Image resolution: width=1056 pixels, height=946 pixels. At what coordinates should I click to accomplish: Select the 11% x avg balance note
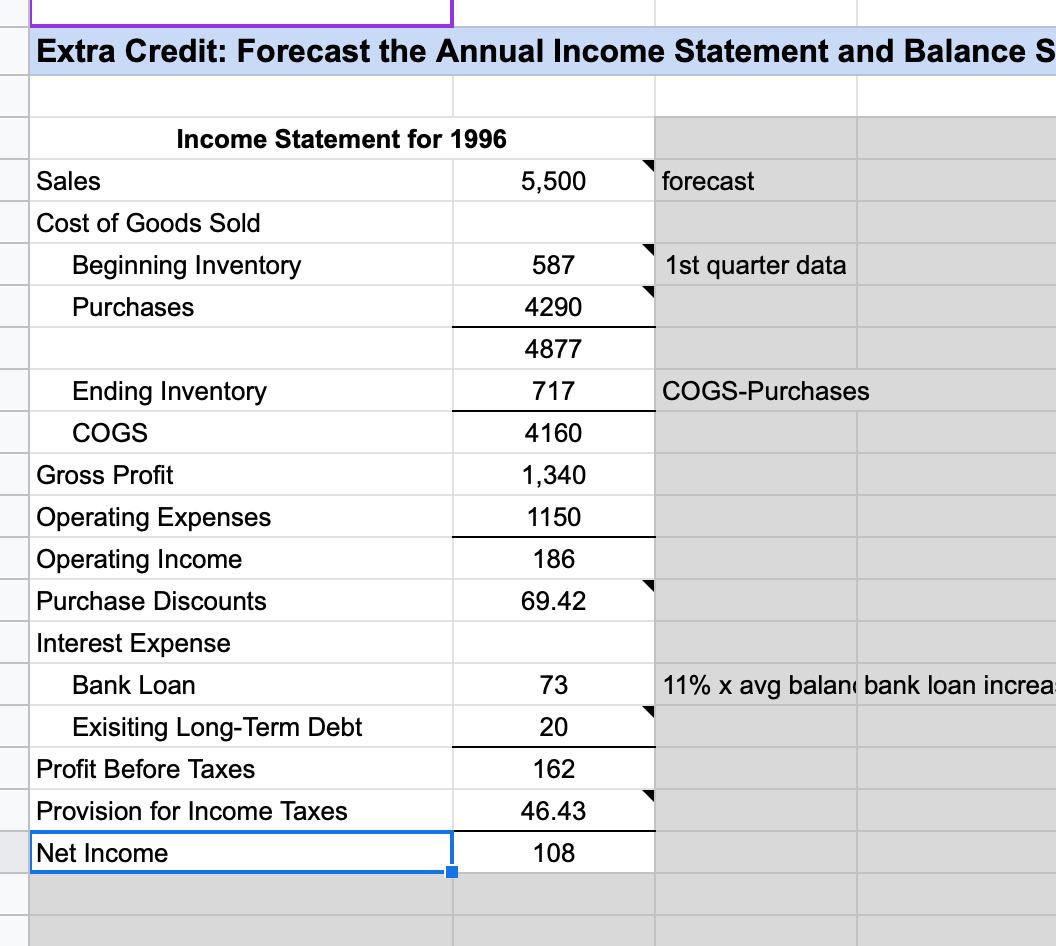pyautogui.click(x=756, y=685)
